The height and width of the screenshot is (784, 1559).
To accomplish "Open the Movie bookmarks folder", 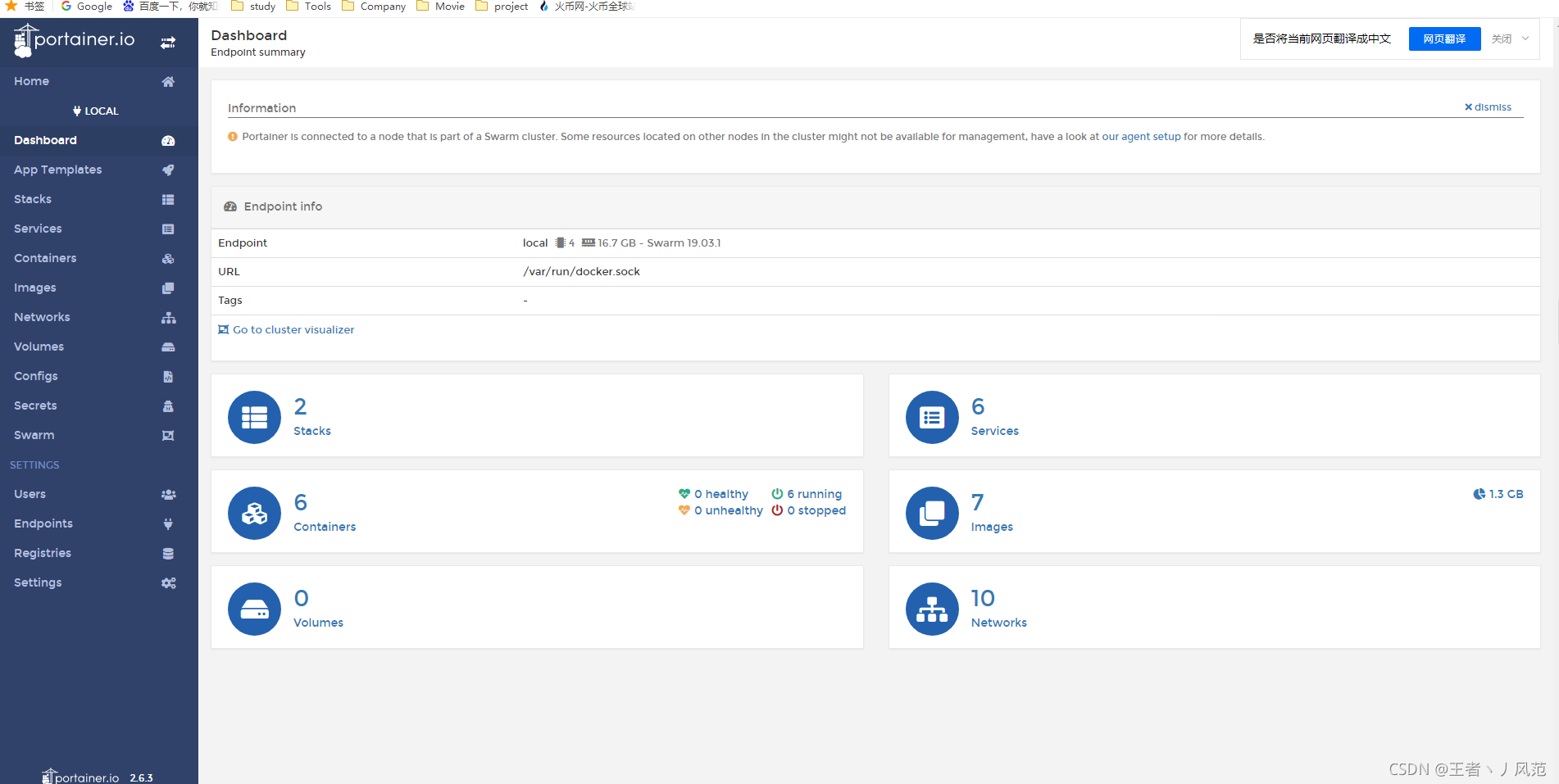I will pyautogui.click(x=441, y=7).
